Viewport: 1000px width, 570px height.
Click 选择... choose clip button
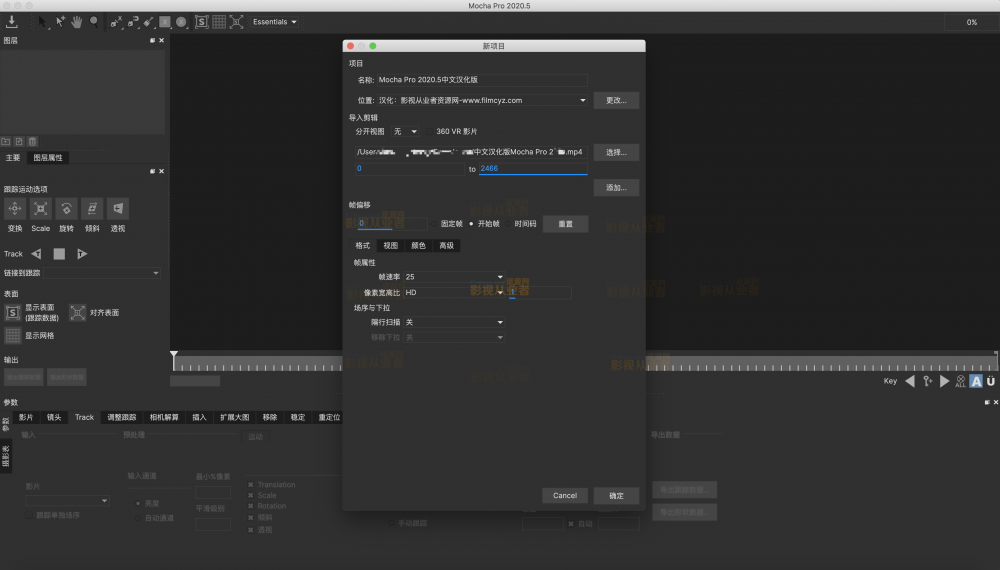[x=616, y=152]
